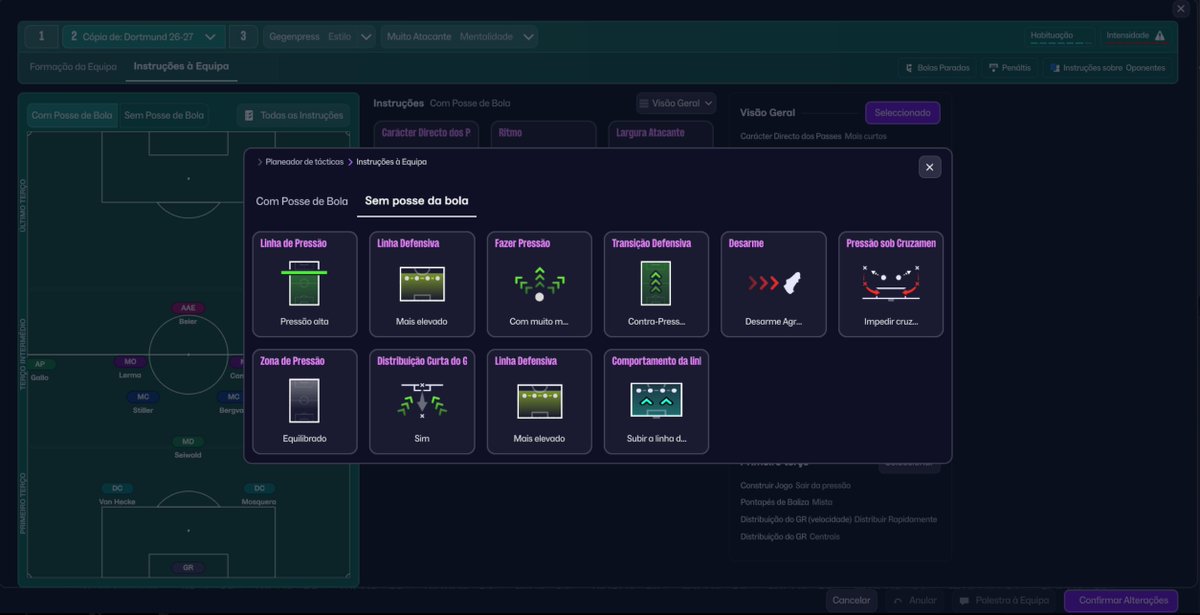This screenshot has width=1200, height=615.
Task: Click the Habituação familiarity indicator
Action: pyautogui.click(x=1059, y=36)
